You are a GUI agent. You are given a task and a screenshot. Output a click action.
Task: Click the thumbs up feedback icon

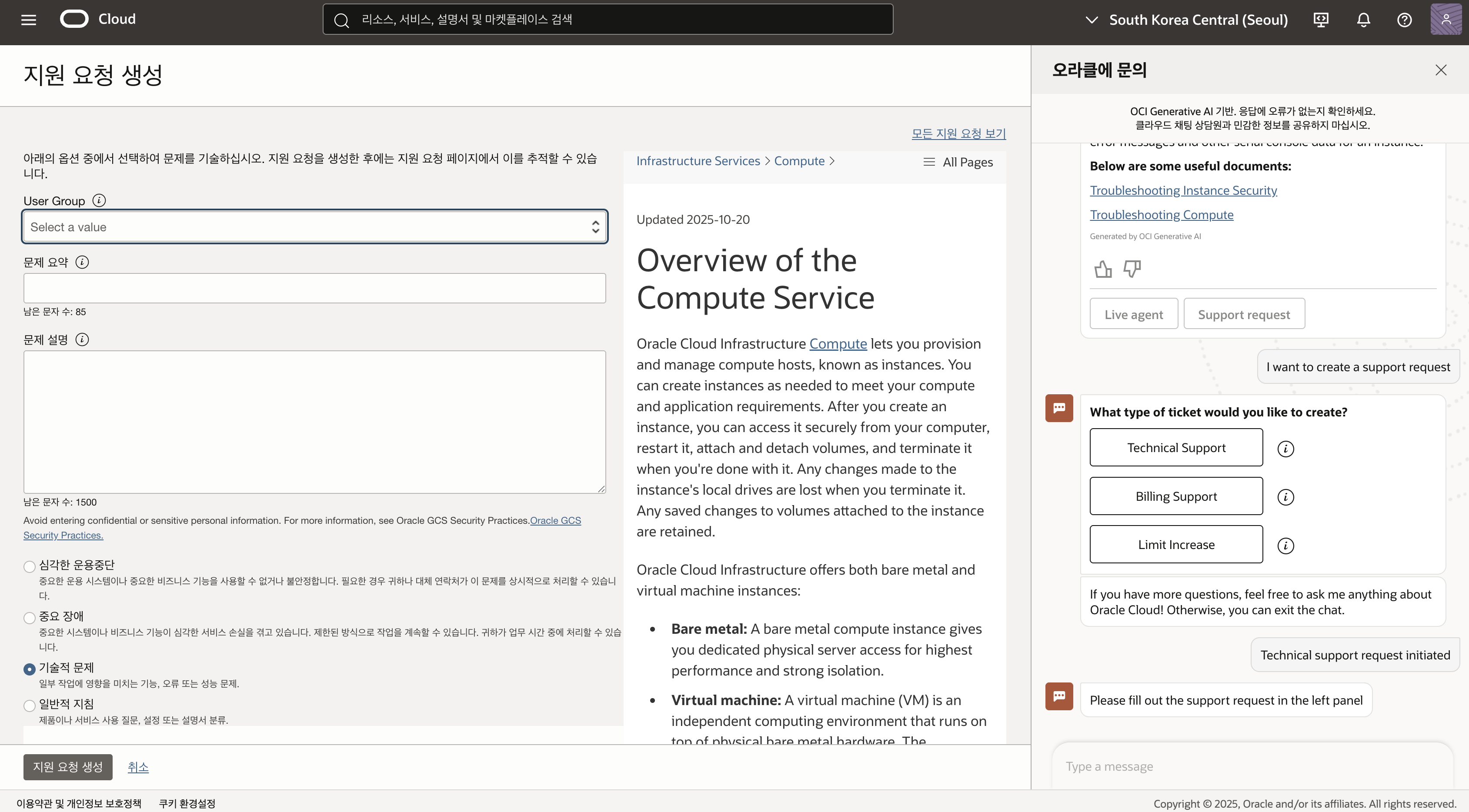[1103, 269]
